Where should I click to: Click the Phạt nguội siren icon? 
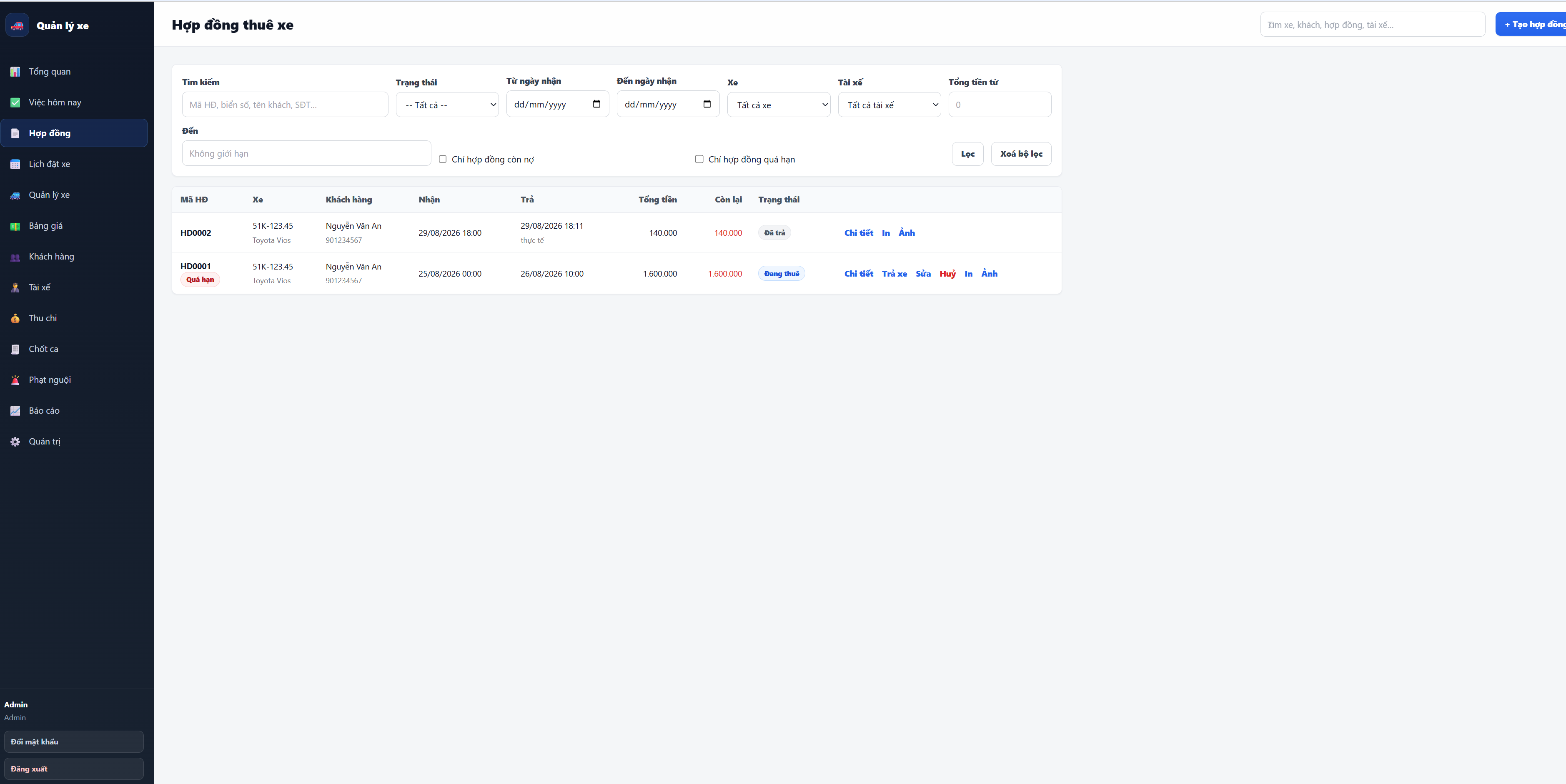(15, 380)
